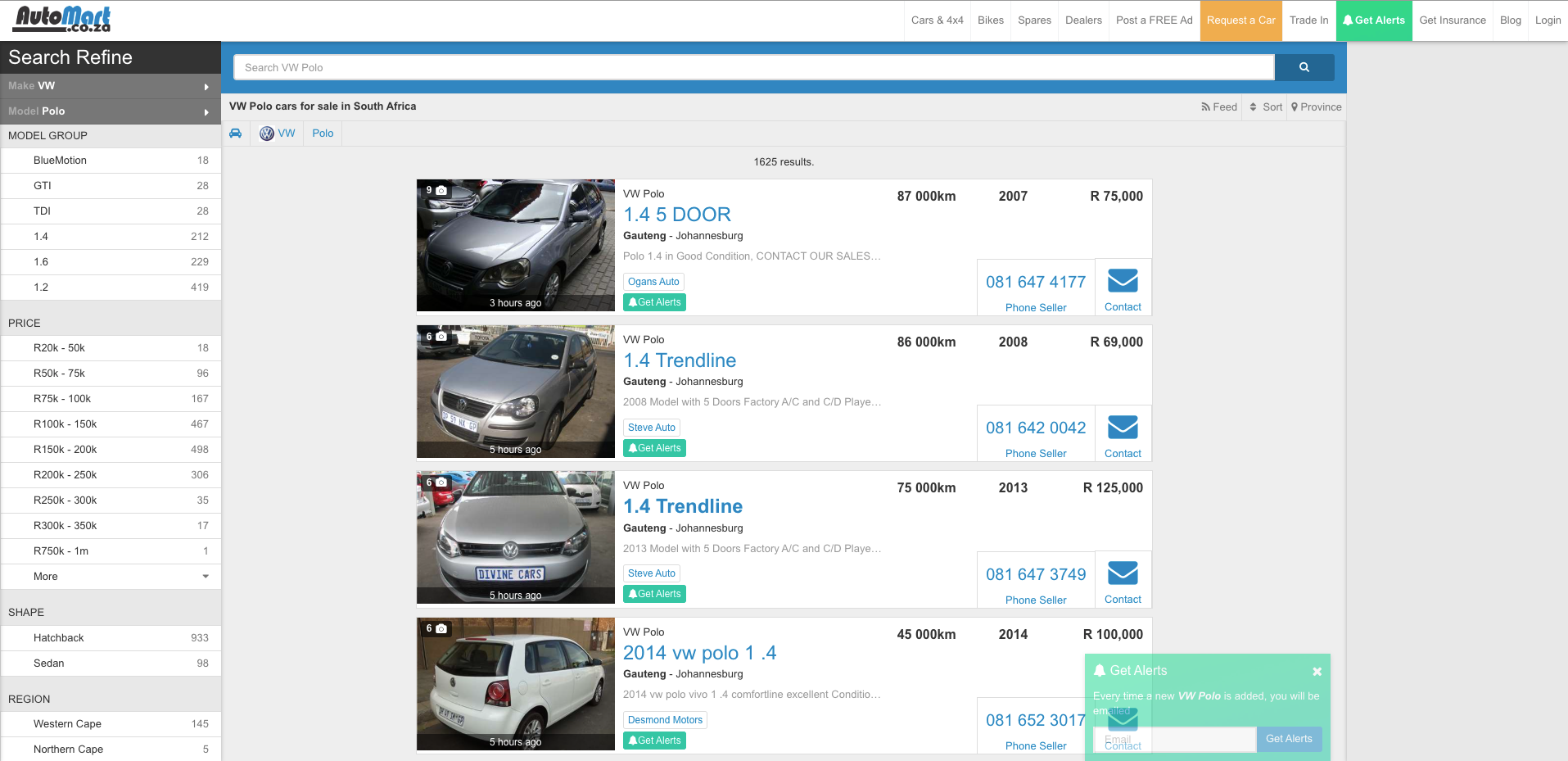Filter by GTI model group
The image size is (1568, 761).
click(x=111, y=186)
